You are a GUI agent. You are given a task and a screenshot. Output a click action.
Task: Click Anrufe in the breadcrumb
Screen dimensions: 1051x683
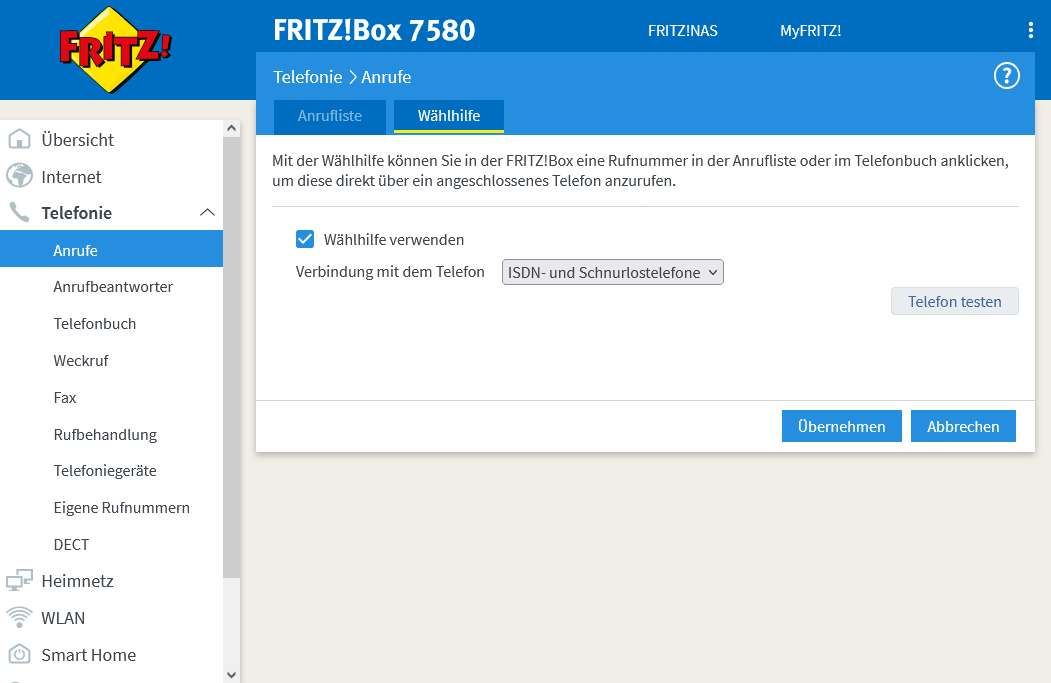click(x=386, y=77)
